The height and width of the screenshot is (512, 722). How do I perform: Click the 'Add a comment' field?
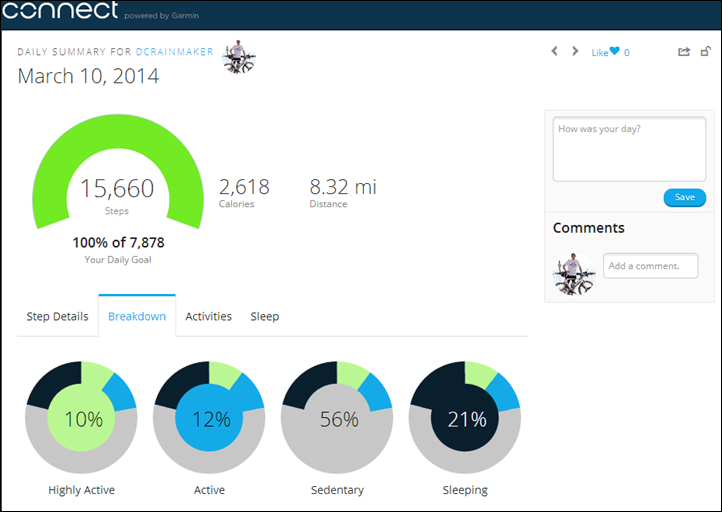pyautogui.click(x=650, y=266)
